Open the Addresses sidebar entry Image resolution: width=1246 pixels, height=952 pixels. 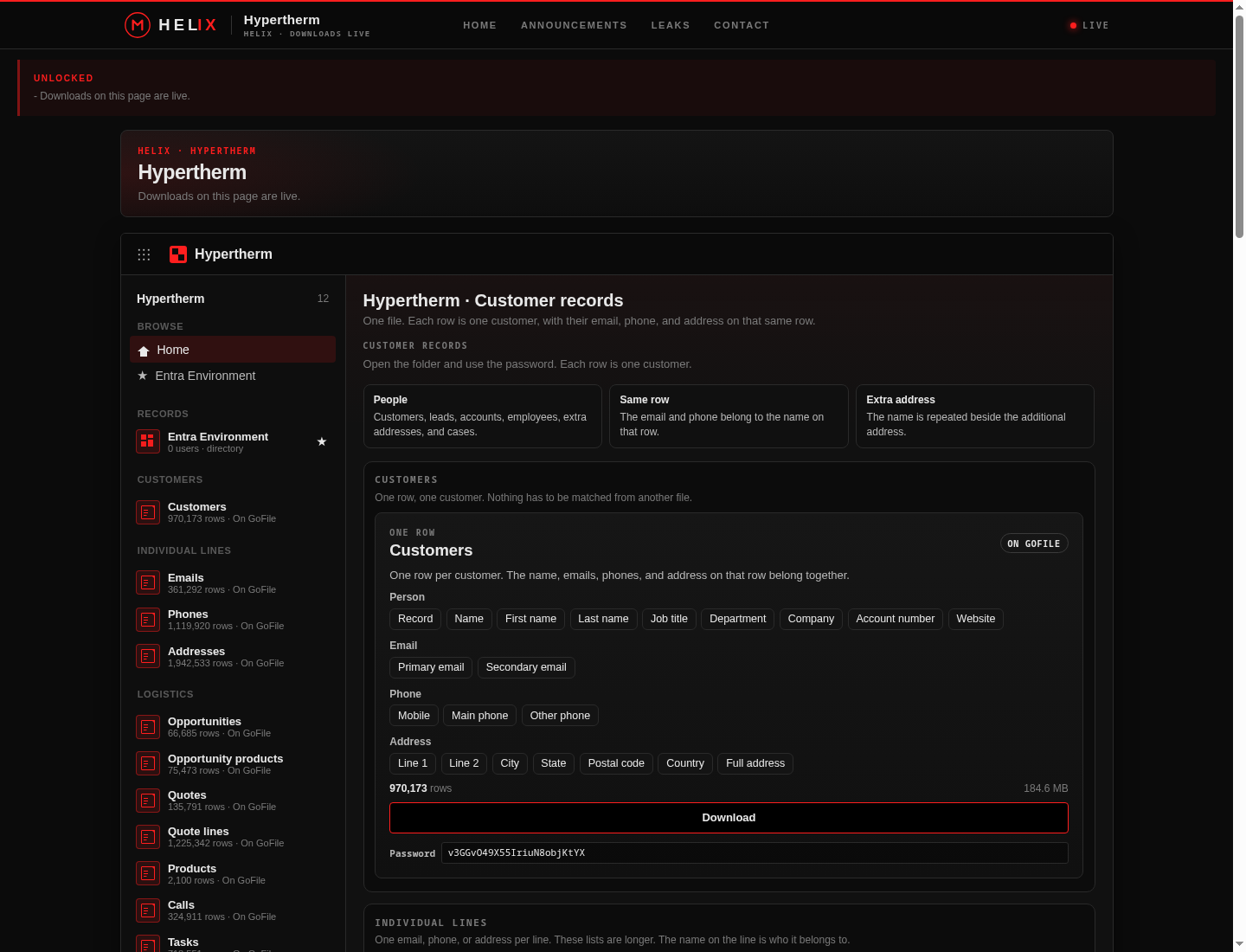(x=233, y=656)
